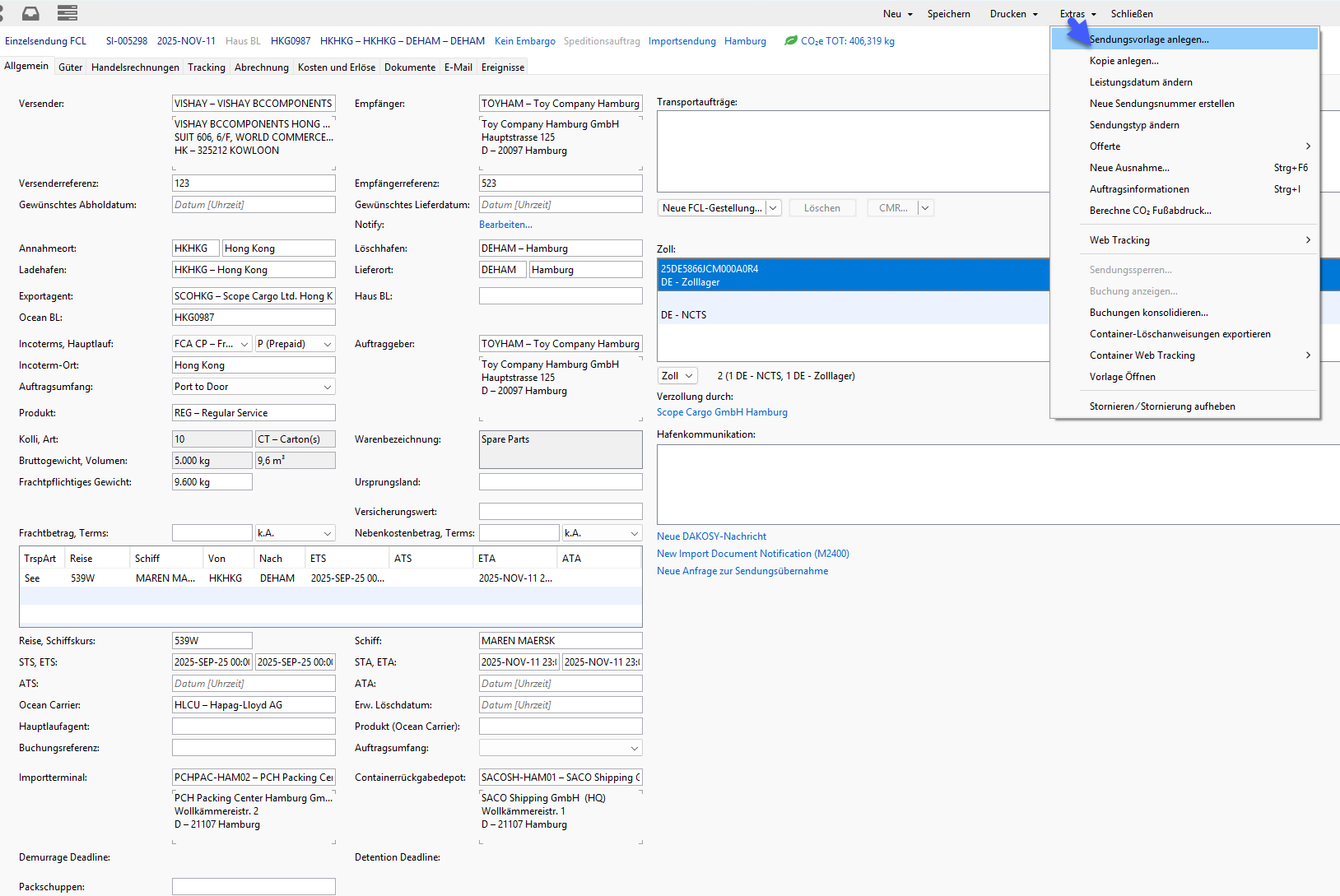Select 'Sendungstyp ändern' menu entry

tap(1133, 125)
